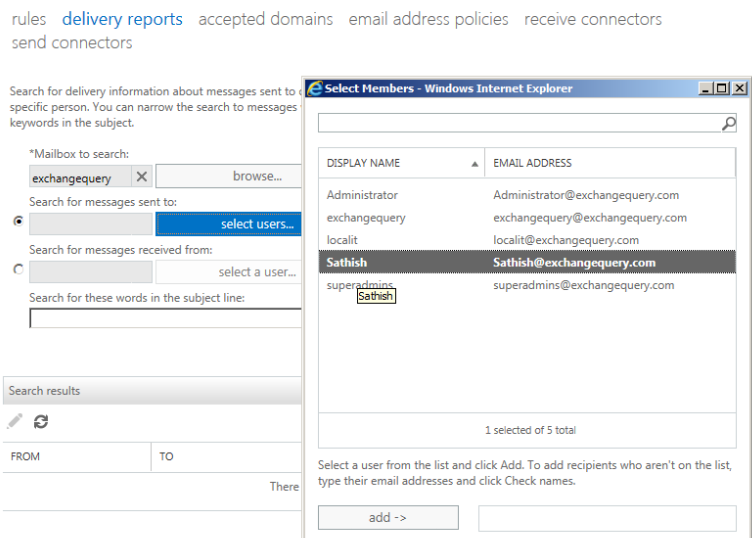This screenshot has width=752, height=538.
Task: Select the superadmins row
Action: pos(527,285)
